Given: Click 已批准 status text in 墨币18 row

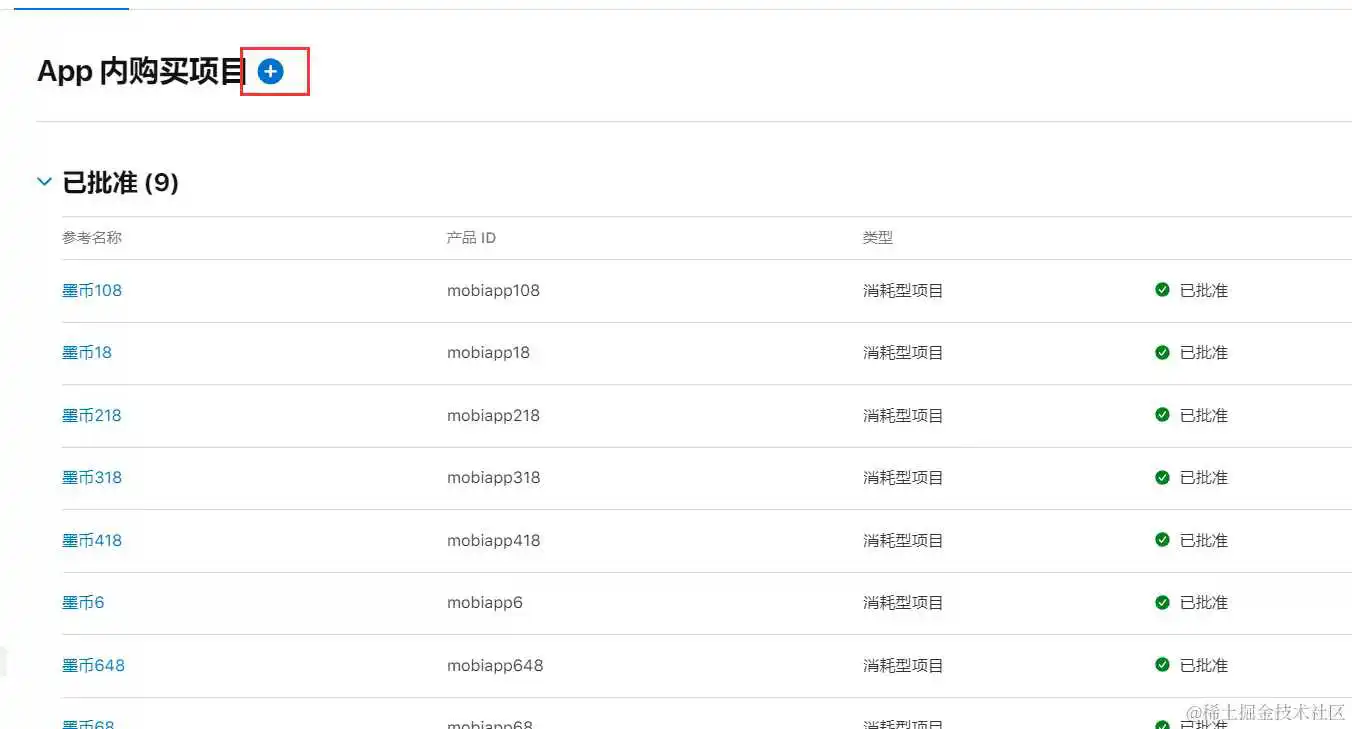Looking at the screenshot, I should pyautogui.click(x=1204, y=352).
